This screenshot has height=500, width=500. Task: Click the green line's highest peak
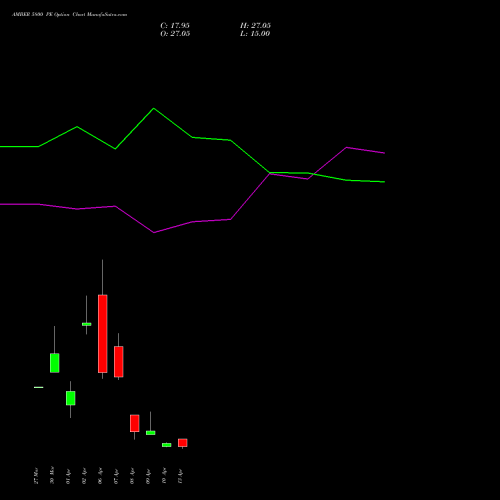point(154,108)
